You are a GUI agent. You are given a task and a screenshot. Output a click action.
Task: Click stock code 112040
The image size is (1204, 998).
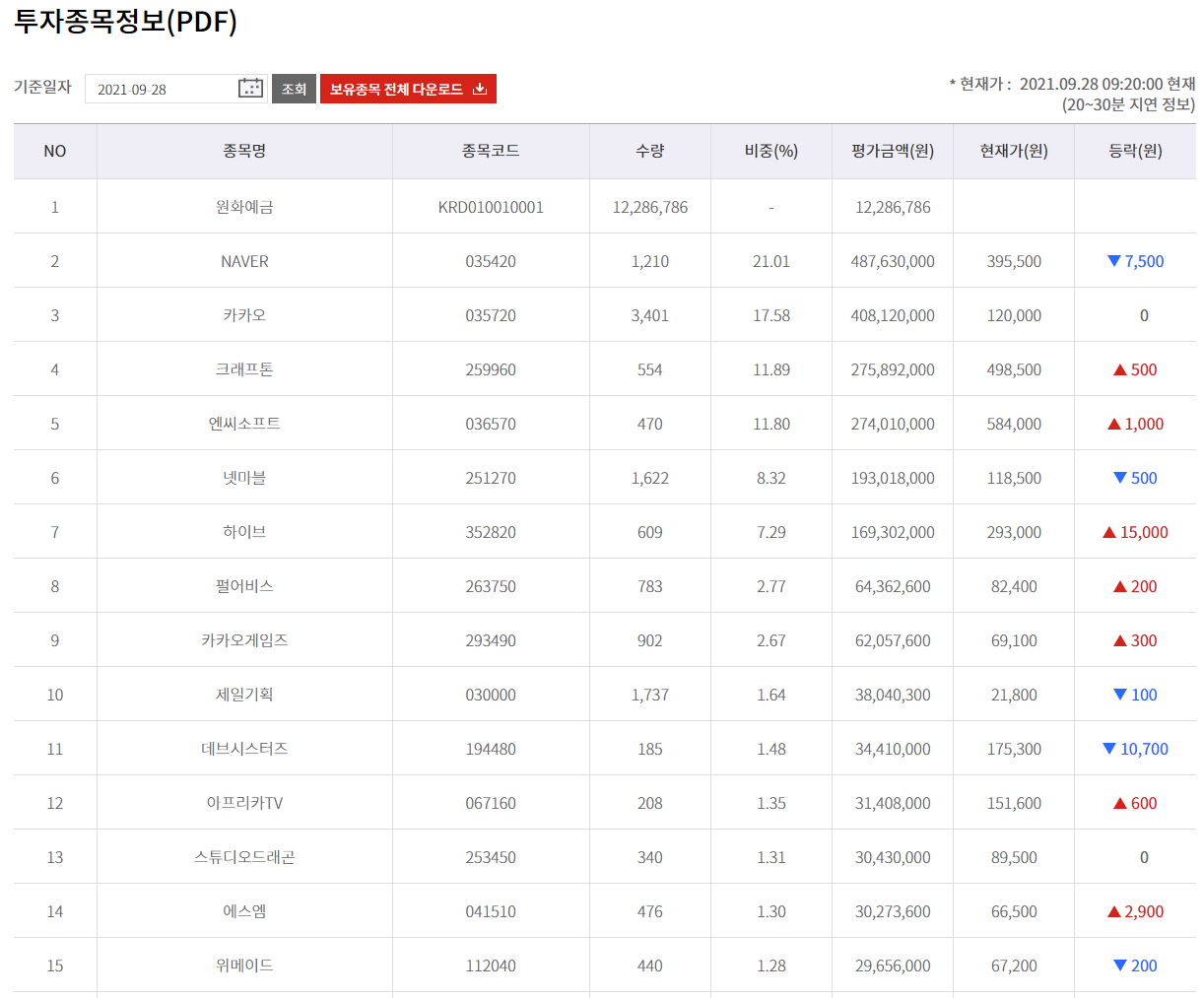coord(491,965)
